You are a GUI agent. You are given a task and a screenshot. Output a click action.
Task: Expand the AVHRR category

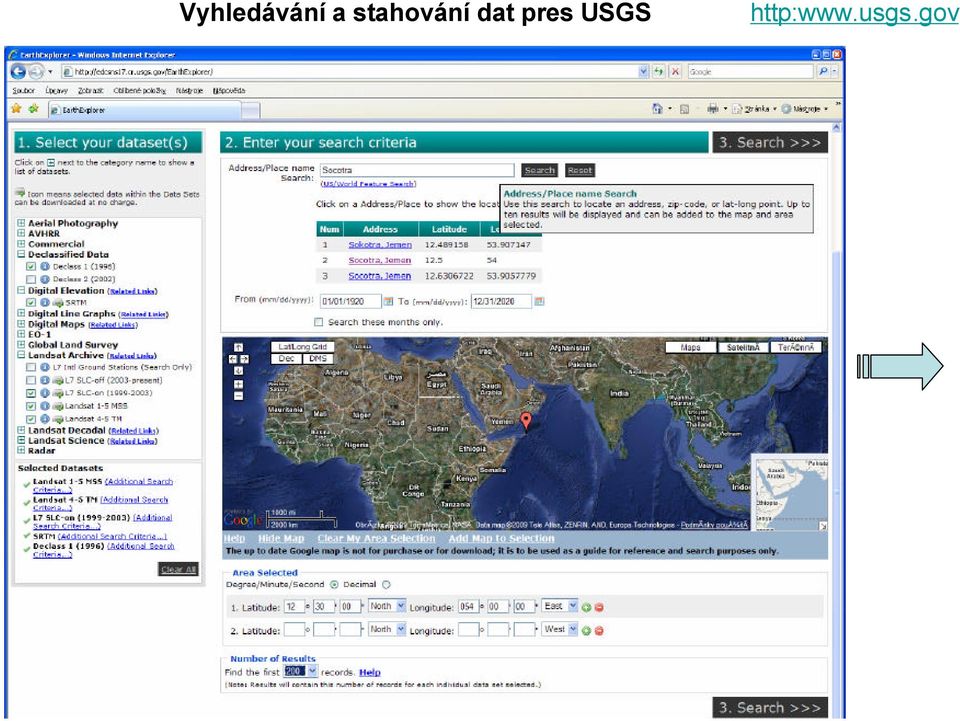tap(21, 233)
